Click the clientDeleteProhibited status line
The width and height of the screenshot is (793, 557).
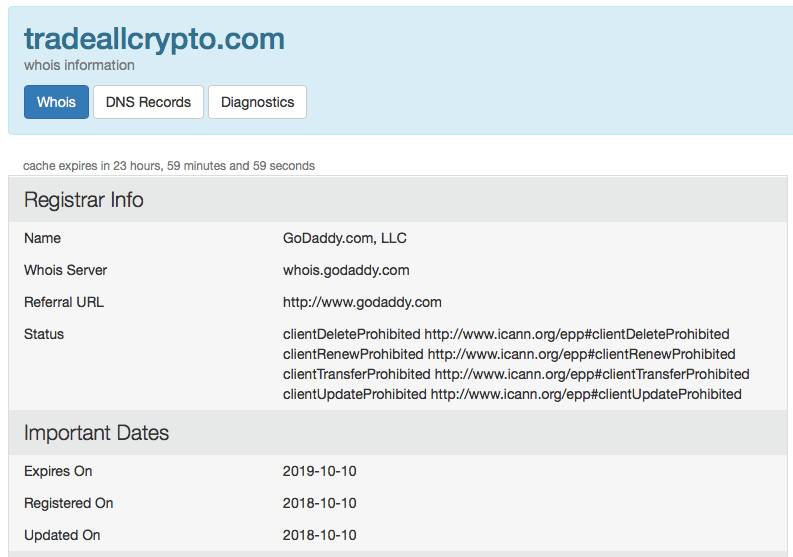pyautogui.click(x=506, y=334)
